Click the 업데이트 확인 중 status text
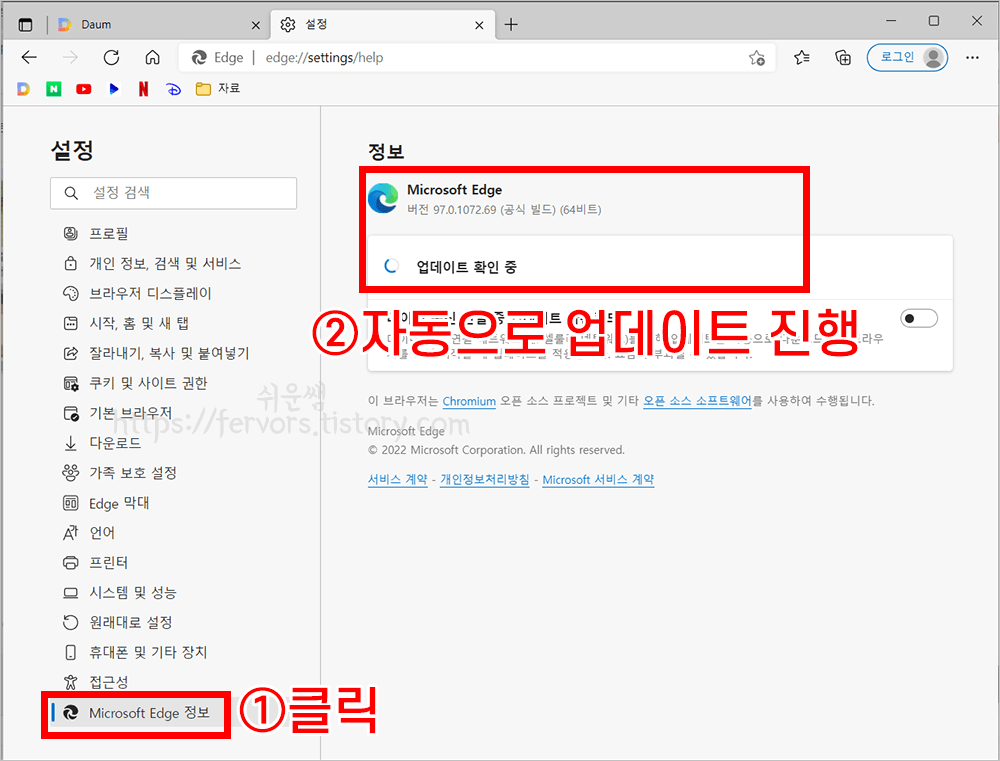The height and width of the screenshot is (761, 1000). (x=466, y=267)
